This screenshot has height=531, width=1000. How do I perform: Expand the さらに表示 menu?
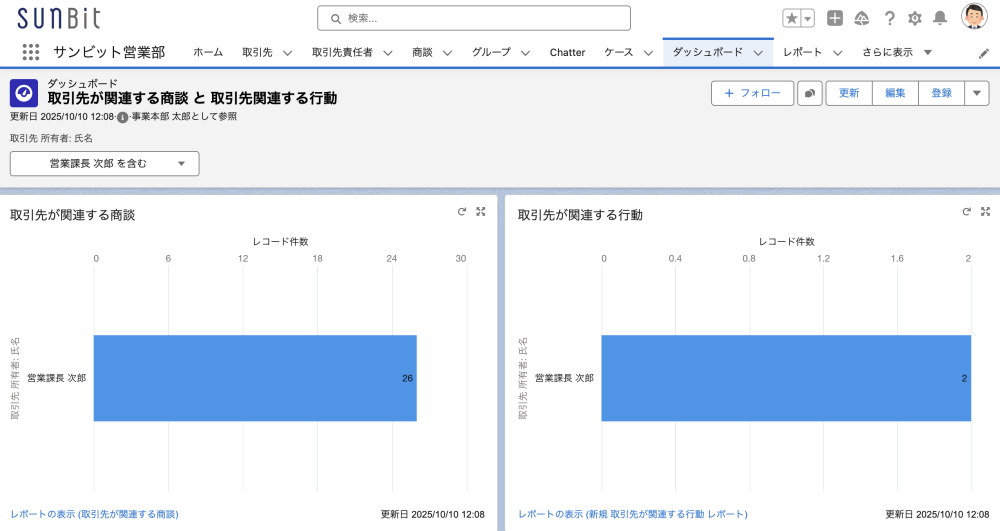pyautogui.click(x=897, y=52)
